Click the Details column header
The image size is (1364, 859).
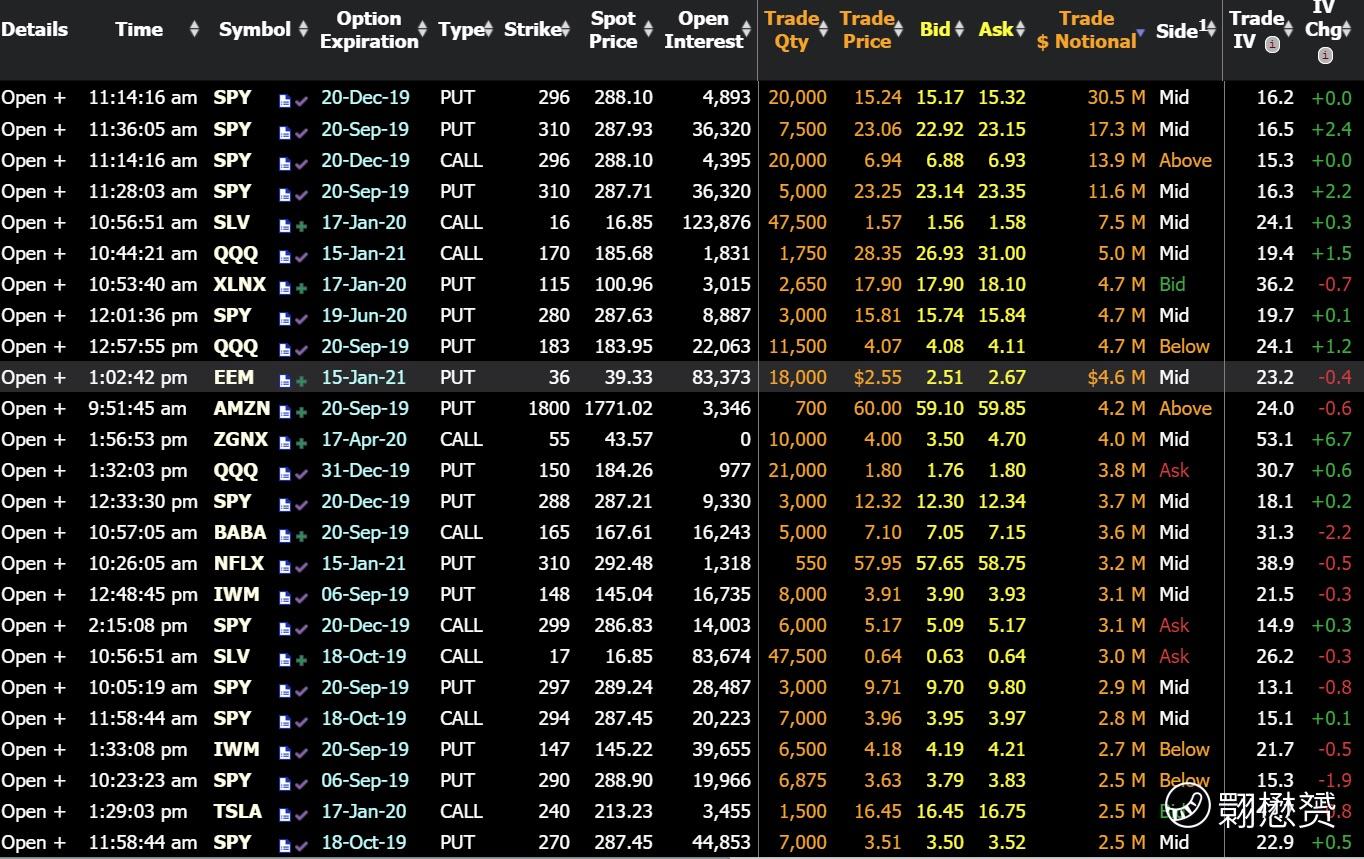(35, 29)
